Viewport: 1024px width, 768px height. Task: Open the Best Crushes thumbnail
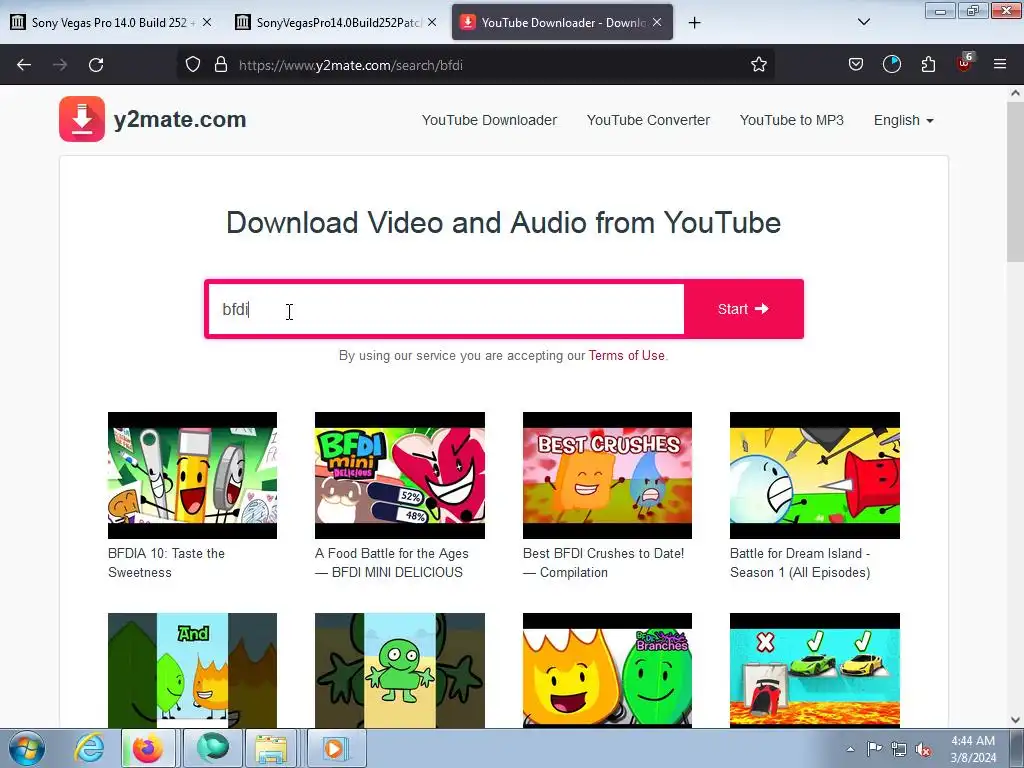coord(607,475)
